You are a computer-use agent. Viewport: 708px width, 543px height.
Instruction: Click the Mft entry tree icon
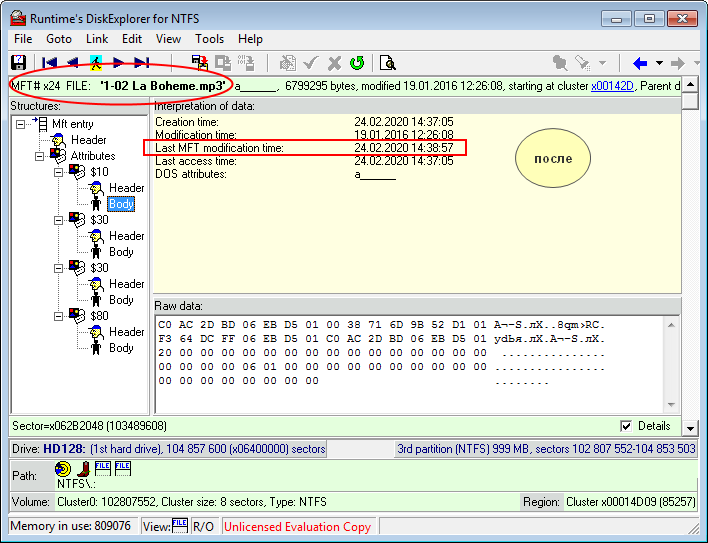point(40,123)
